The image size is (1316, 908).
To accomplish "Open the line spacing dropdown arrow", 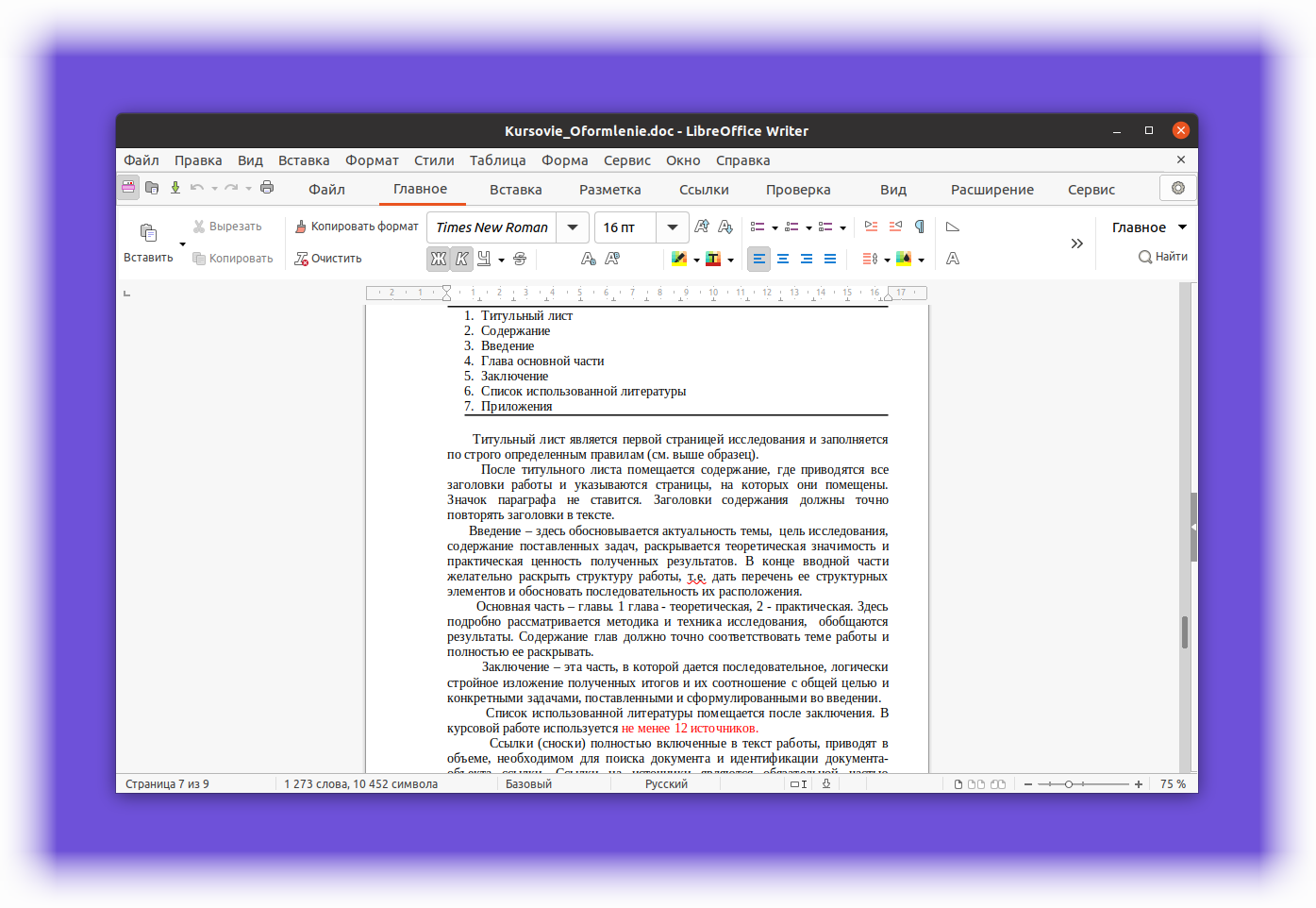I will 888,260.
